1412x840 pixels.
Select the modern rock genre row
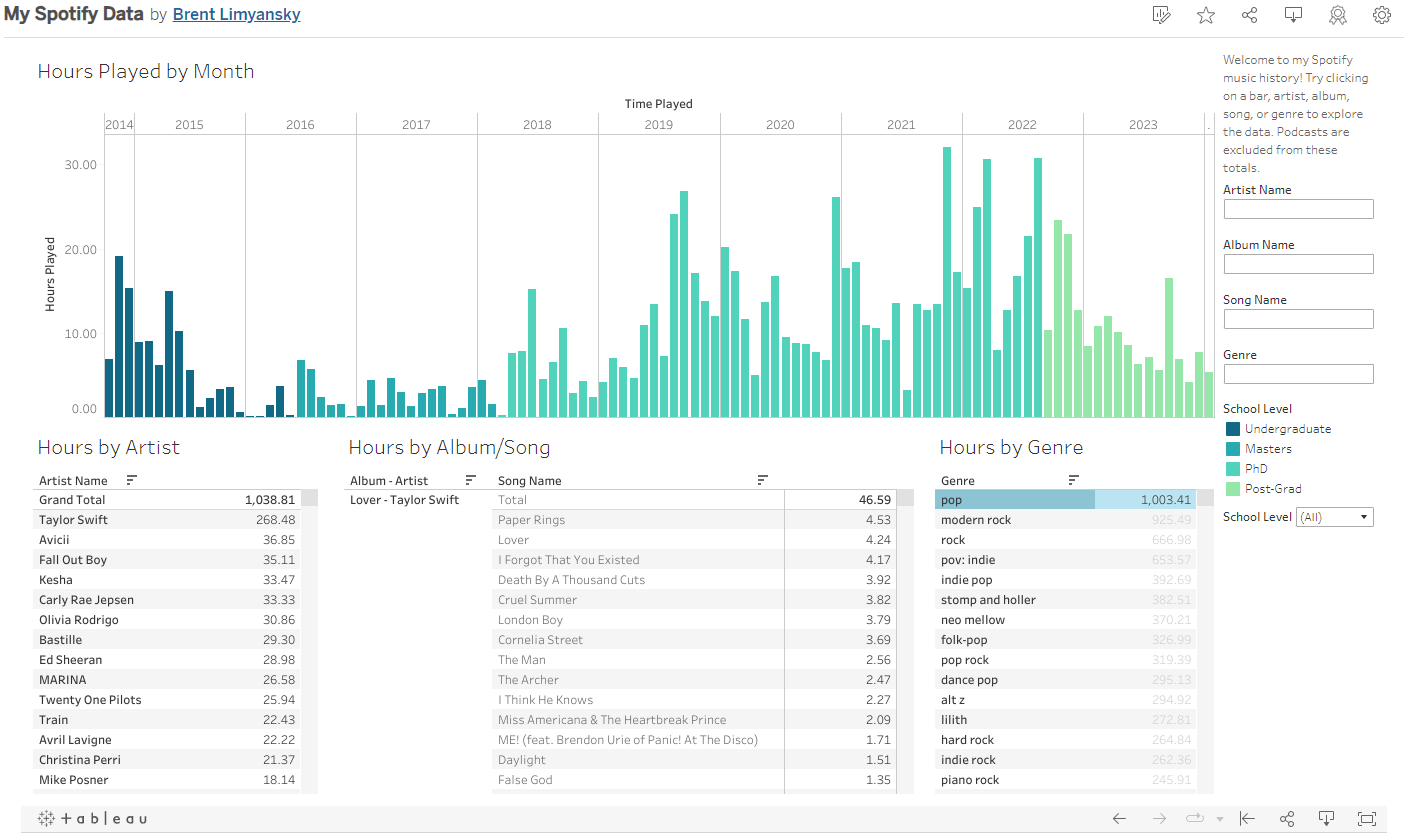(1065, 520)
